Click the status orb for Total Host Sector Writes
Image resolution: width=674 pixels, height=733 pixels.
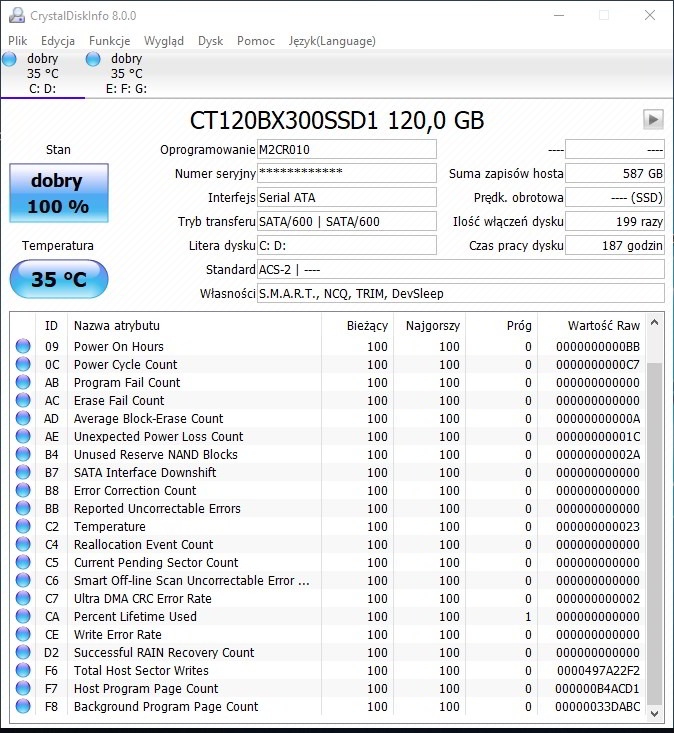click(x=23, y=670)
